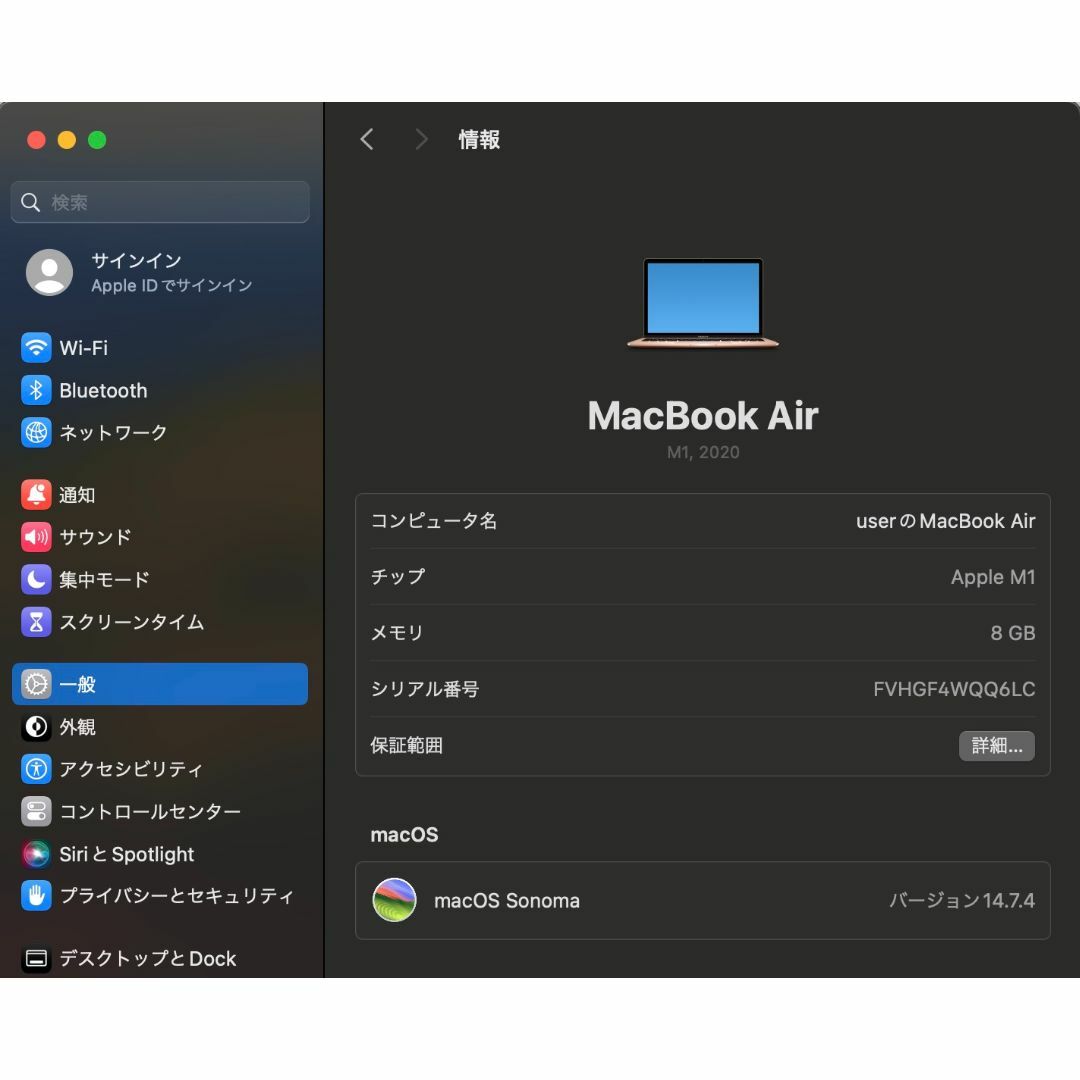Open the 外観 appearance icon
Image resolution: width=1080 pixels, height=1080 pixels.
click(x=36, y=727)
